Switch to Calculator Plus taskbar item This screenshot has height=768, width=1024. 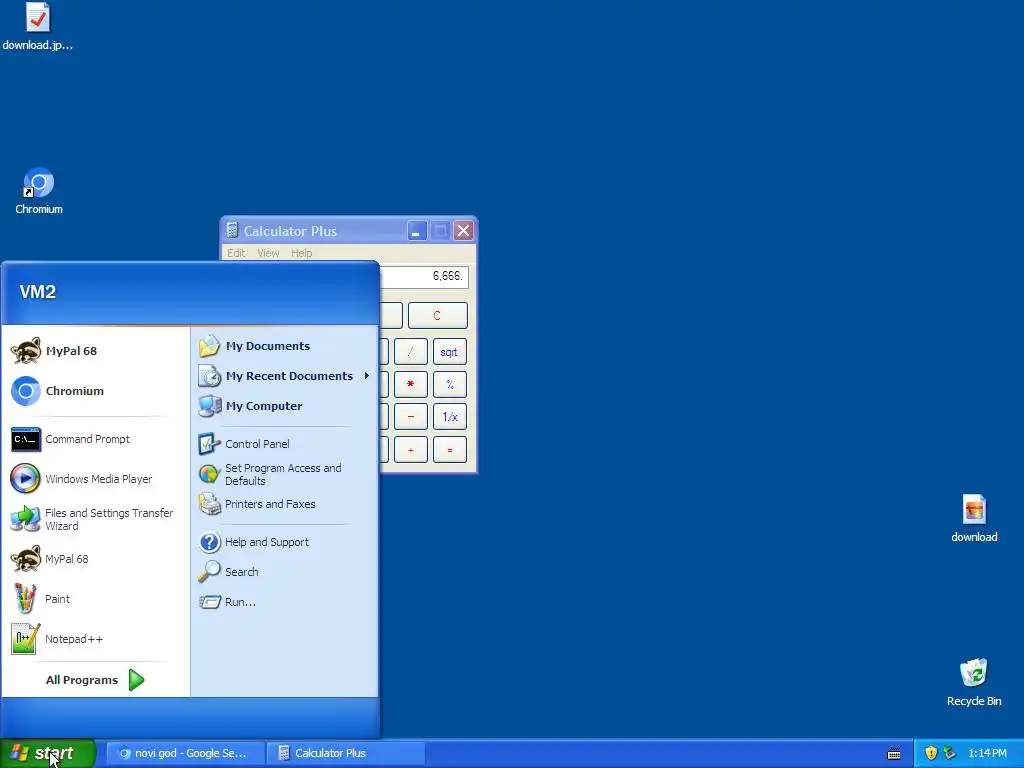(x=345, y=753)
